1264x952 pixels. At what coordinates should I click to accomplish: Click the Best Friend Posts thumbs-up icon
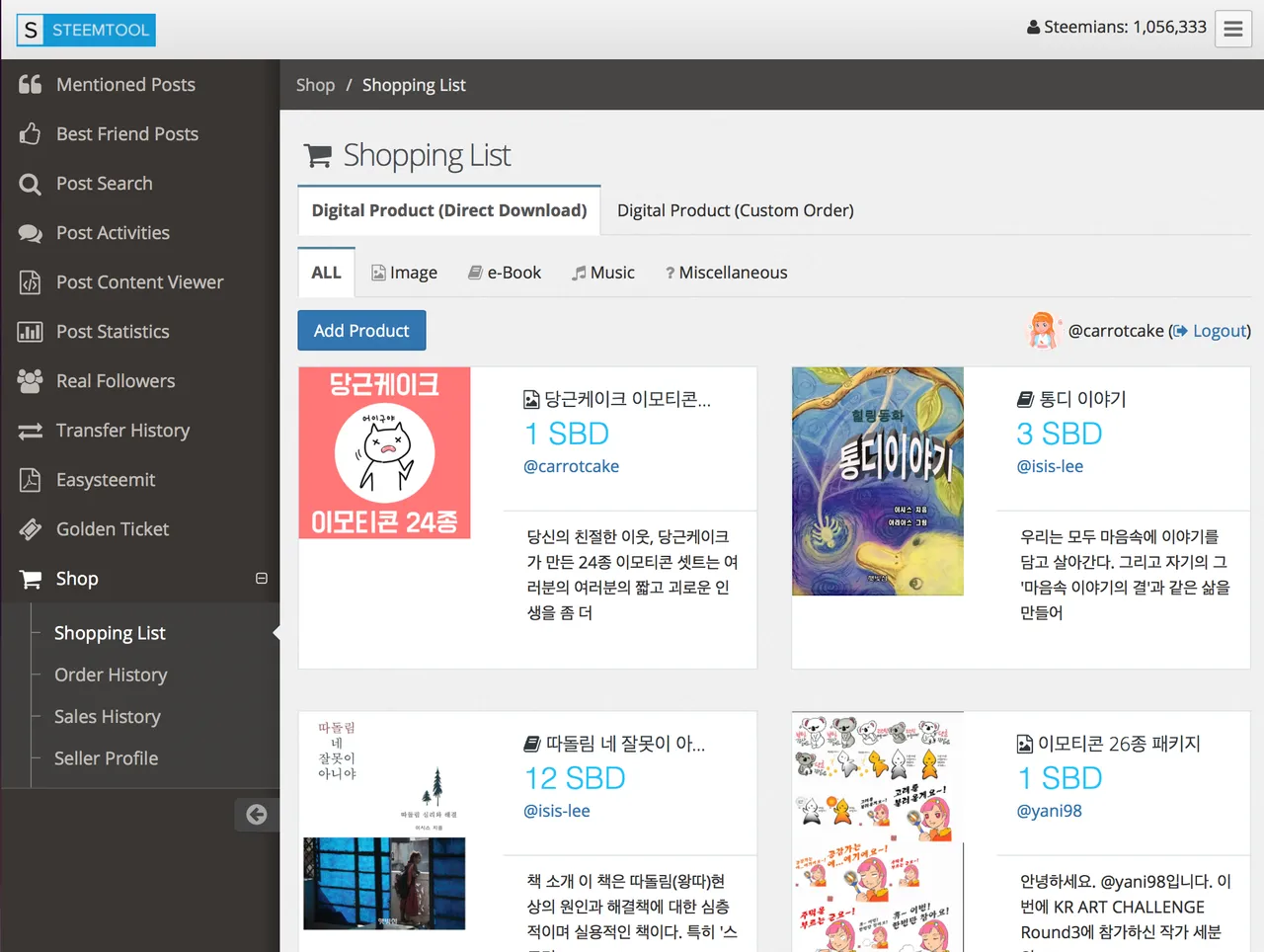(x=31, y=133)
